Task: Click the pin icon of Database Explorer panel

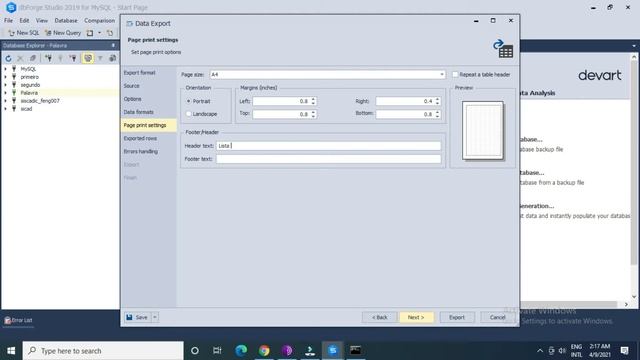Action: [x=113, y=45]
